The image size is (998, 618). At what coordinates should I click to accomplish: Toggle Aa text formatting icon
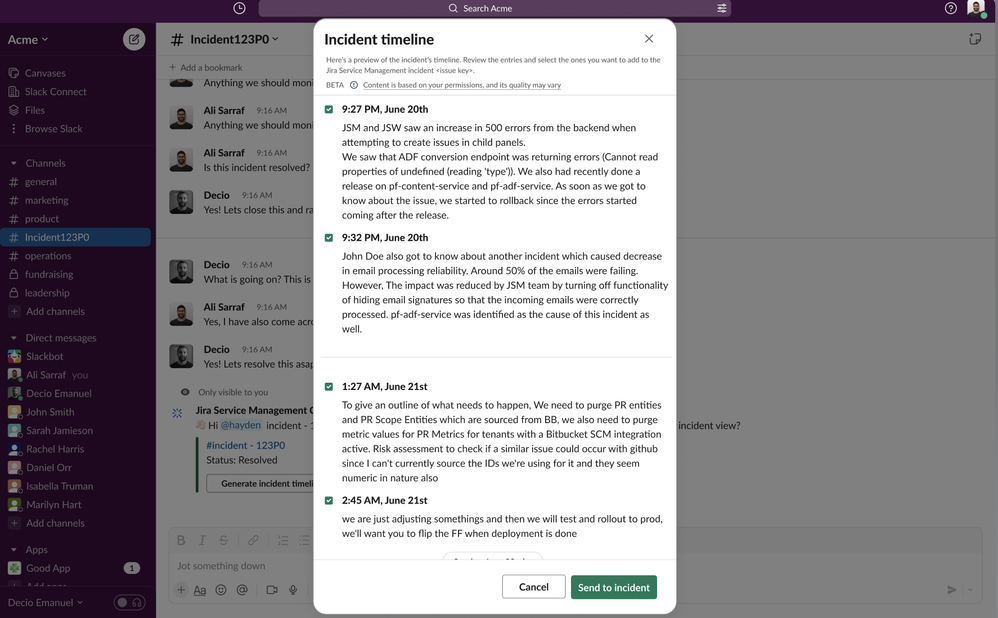coord(200,590)
